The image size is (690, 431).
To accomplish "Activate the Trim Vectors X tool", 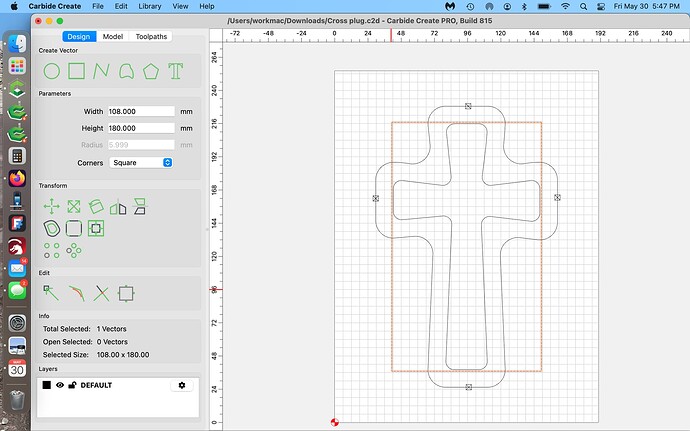I will tap(101, 293).
